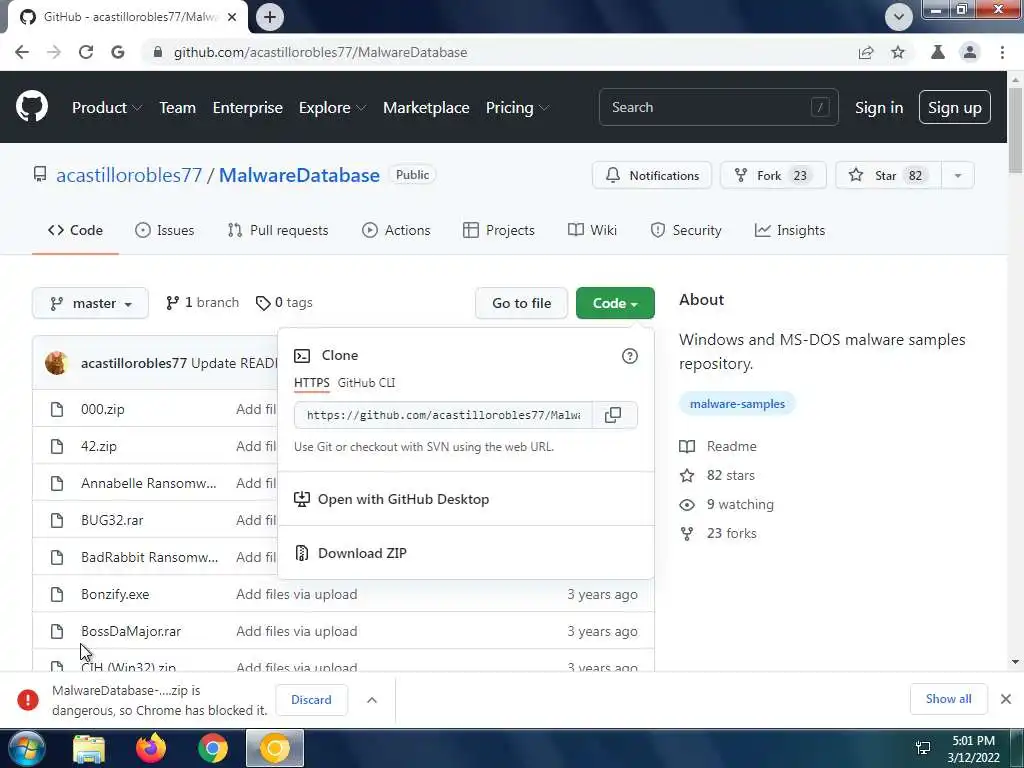Screen dimensions: 1024x768
Task: Expand the Product menu
Action: tap(107, 108)
